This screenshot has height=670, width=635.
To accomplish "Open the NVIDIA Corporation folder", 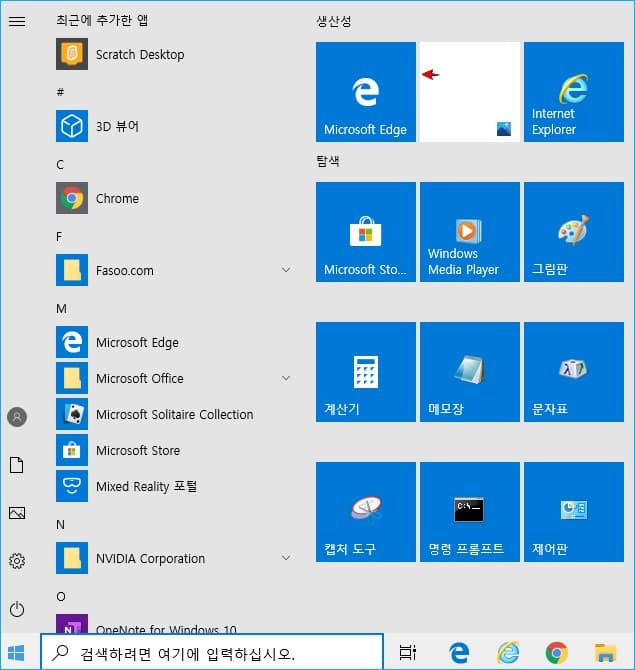I will click(x=175, y=558).
